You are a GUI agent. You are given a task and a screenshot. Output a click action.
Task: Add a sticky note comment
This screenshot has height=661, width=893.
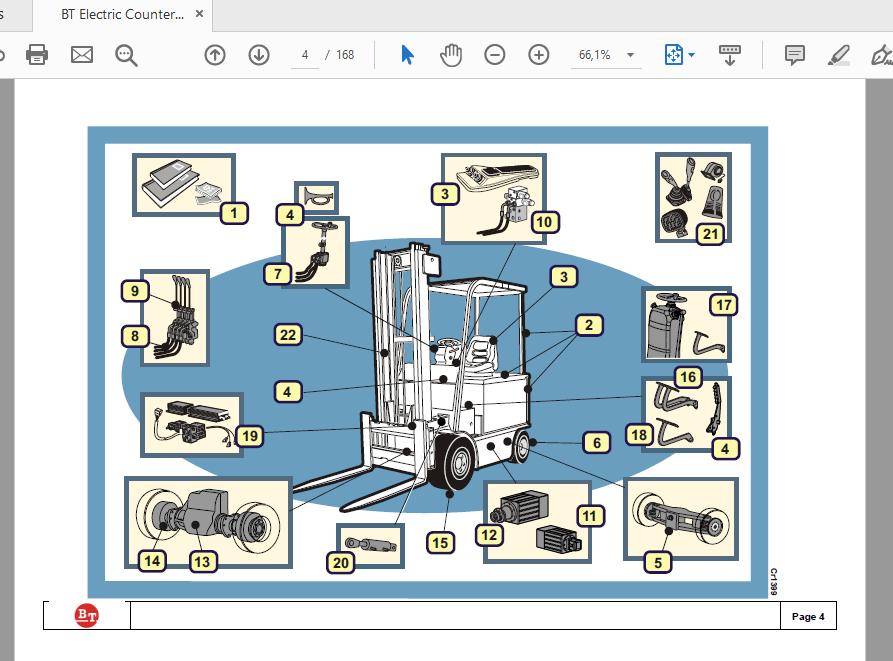click(x=794, y=55)
